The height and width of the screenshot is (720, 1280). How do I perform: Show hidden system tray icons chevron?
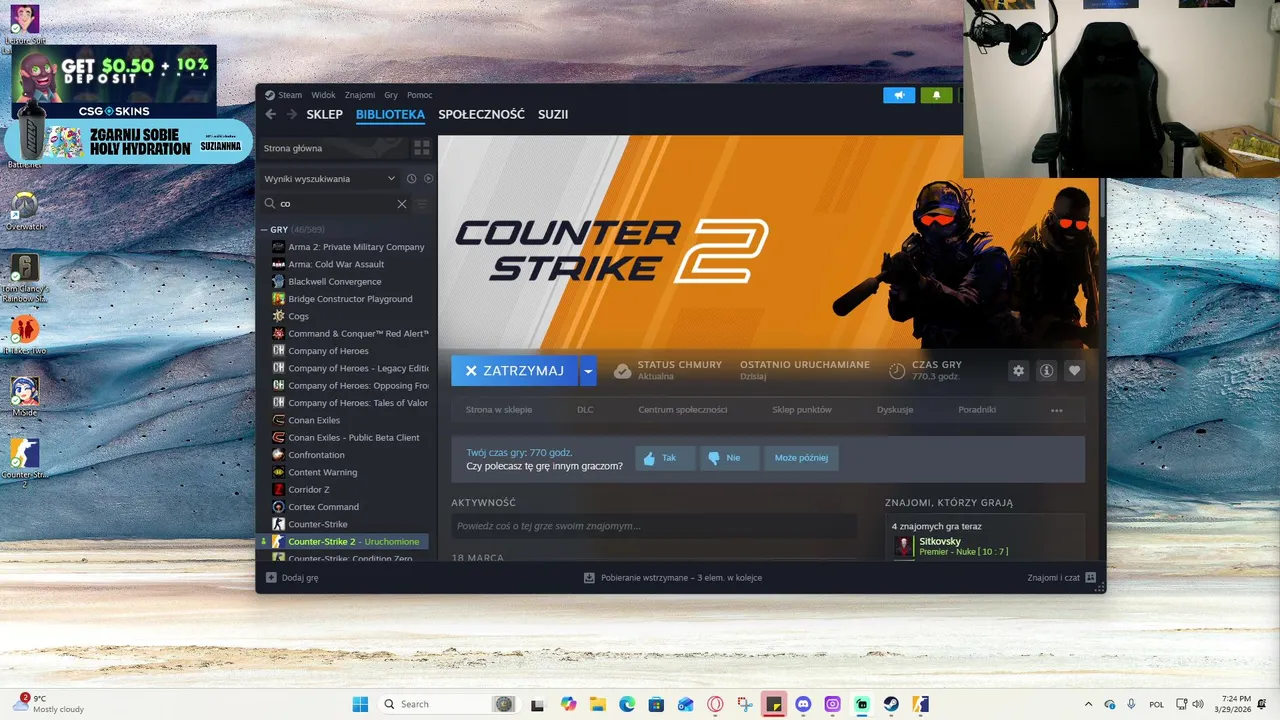1089,704
